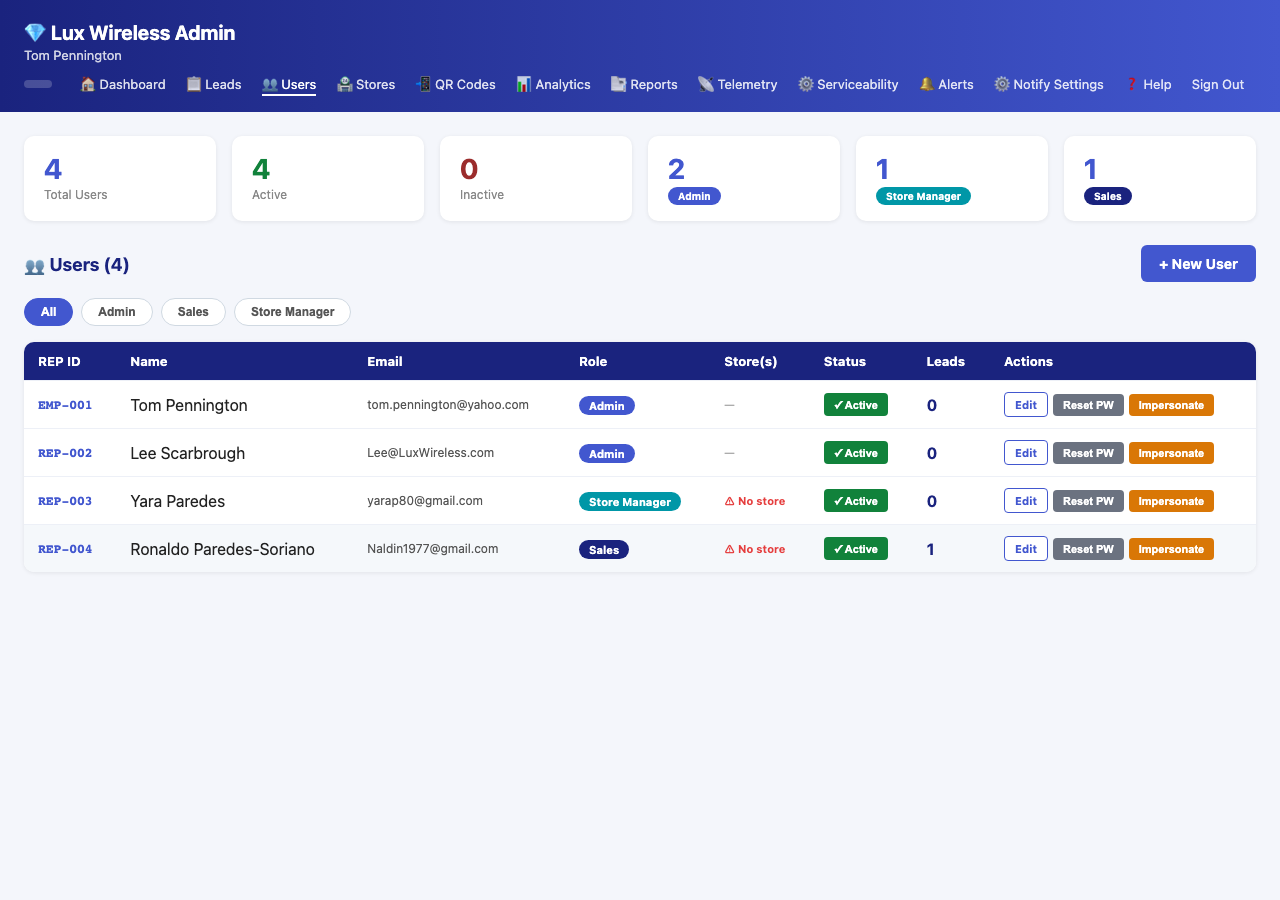Screen dimensions: 1280x900
Task: Click the Active status badge for Lee Scarbrough
Action: (856, 453)
